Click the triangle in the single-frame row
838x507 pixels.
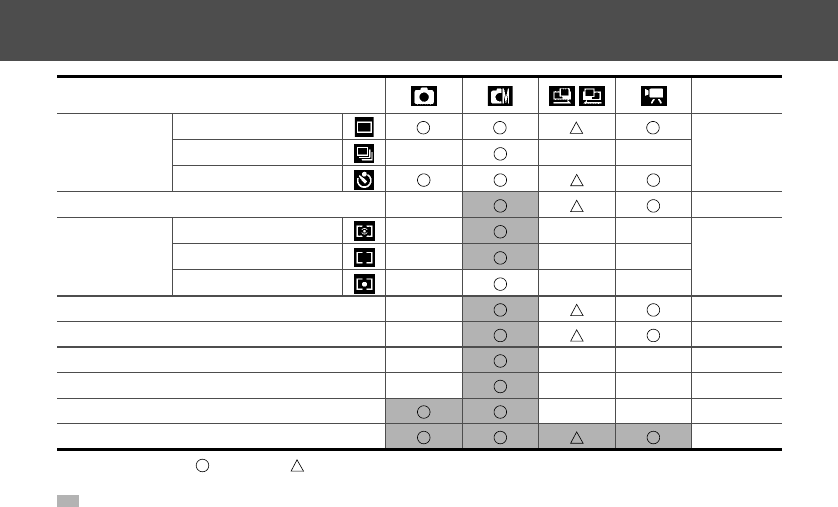pyautogui.click(x=578, y=128)
